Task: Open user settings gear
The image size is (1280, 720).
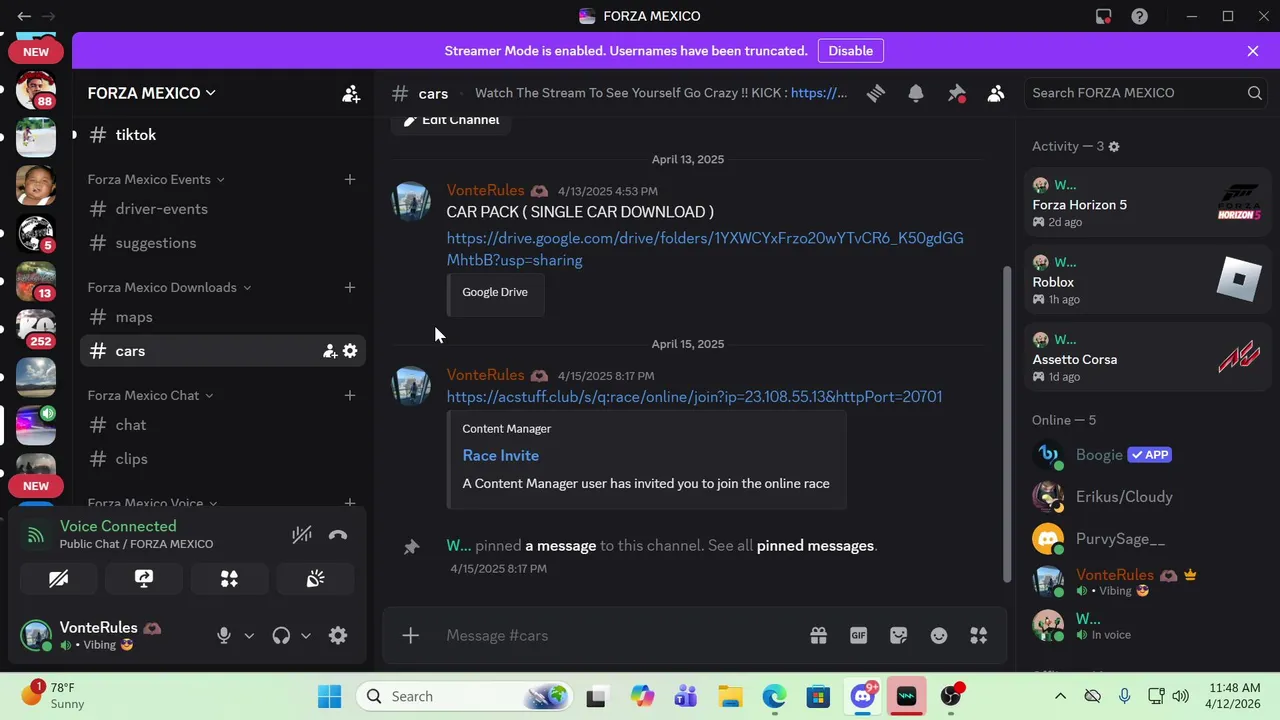Action: [338, 635]
